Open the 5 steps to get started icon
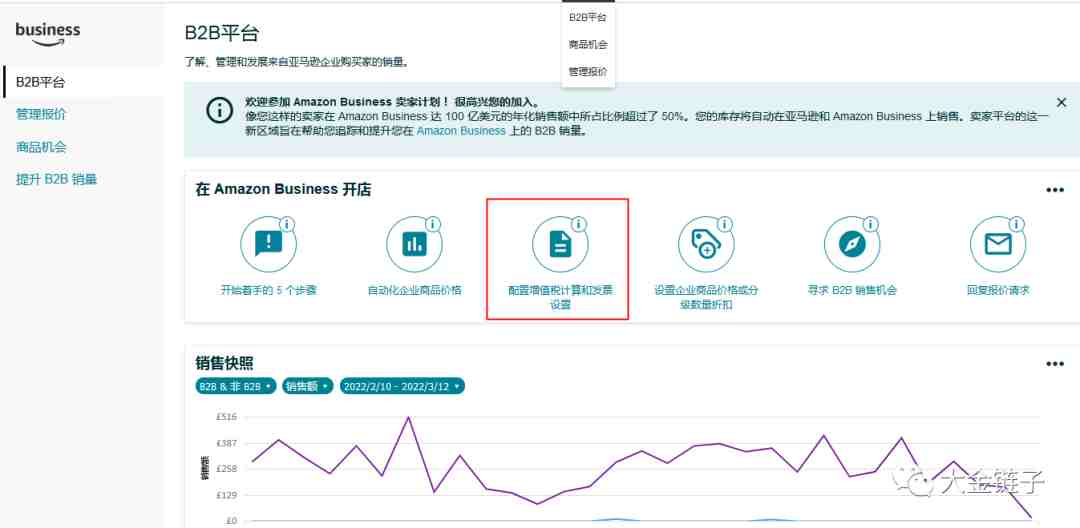The width and height of the screenshot is (1080, 528). [x=268, y=244]
